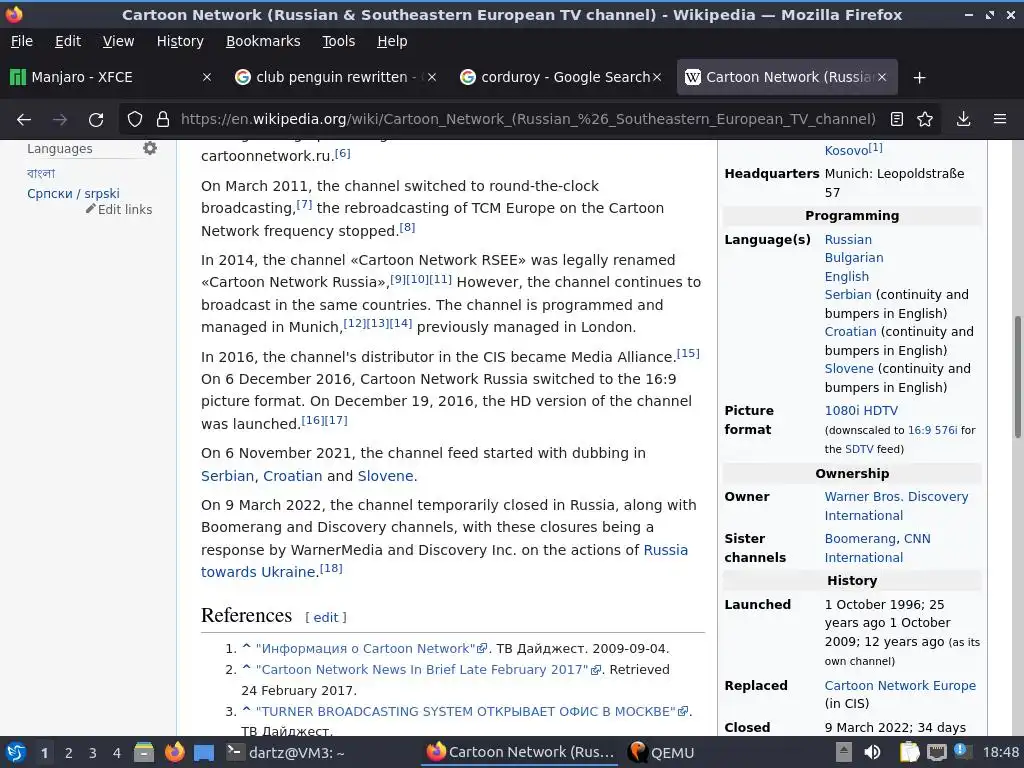Open the Edit menu
1024x768 pixels.
(68, 41)
